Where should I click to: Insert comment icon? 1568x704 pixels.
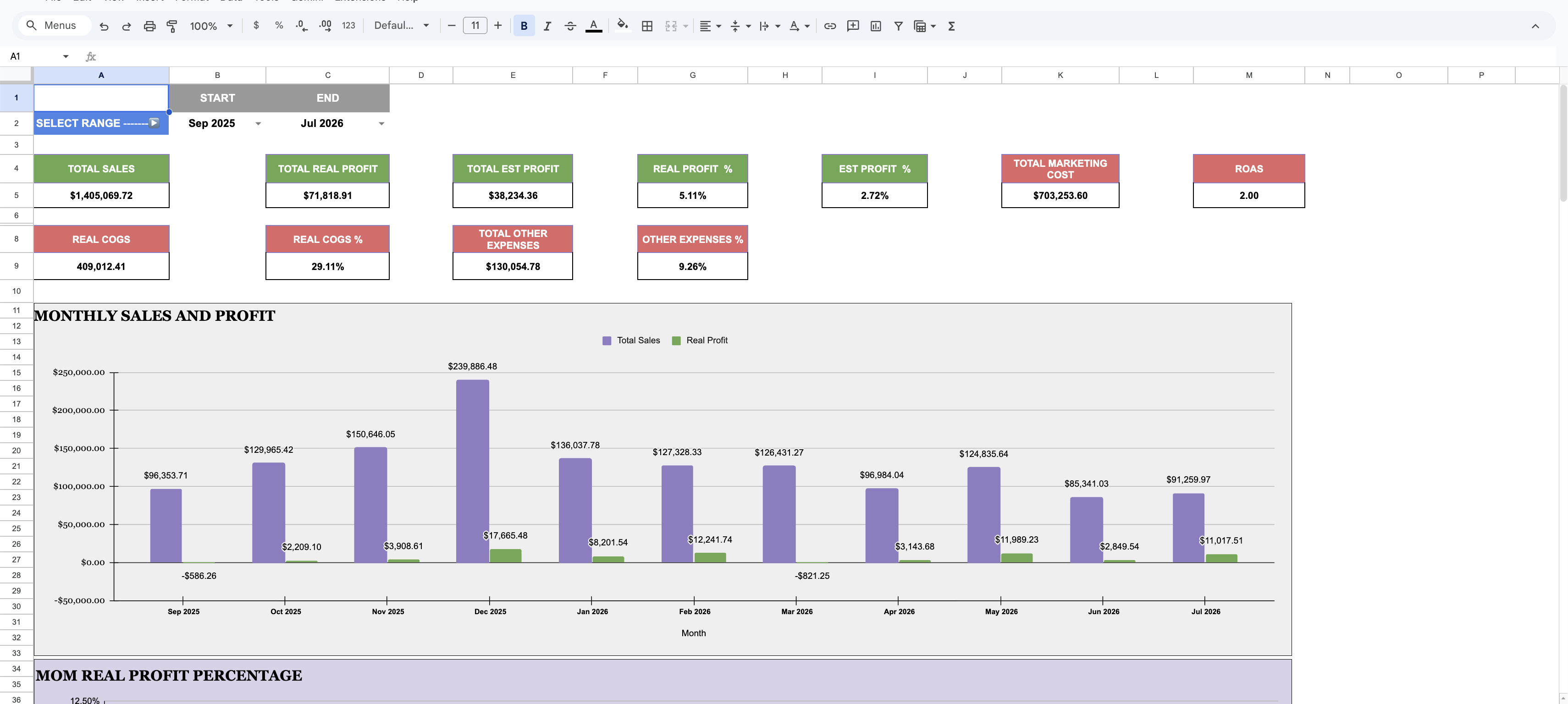click(x=853, y=26)
